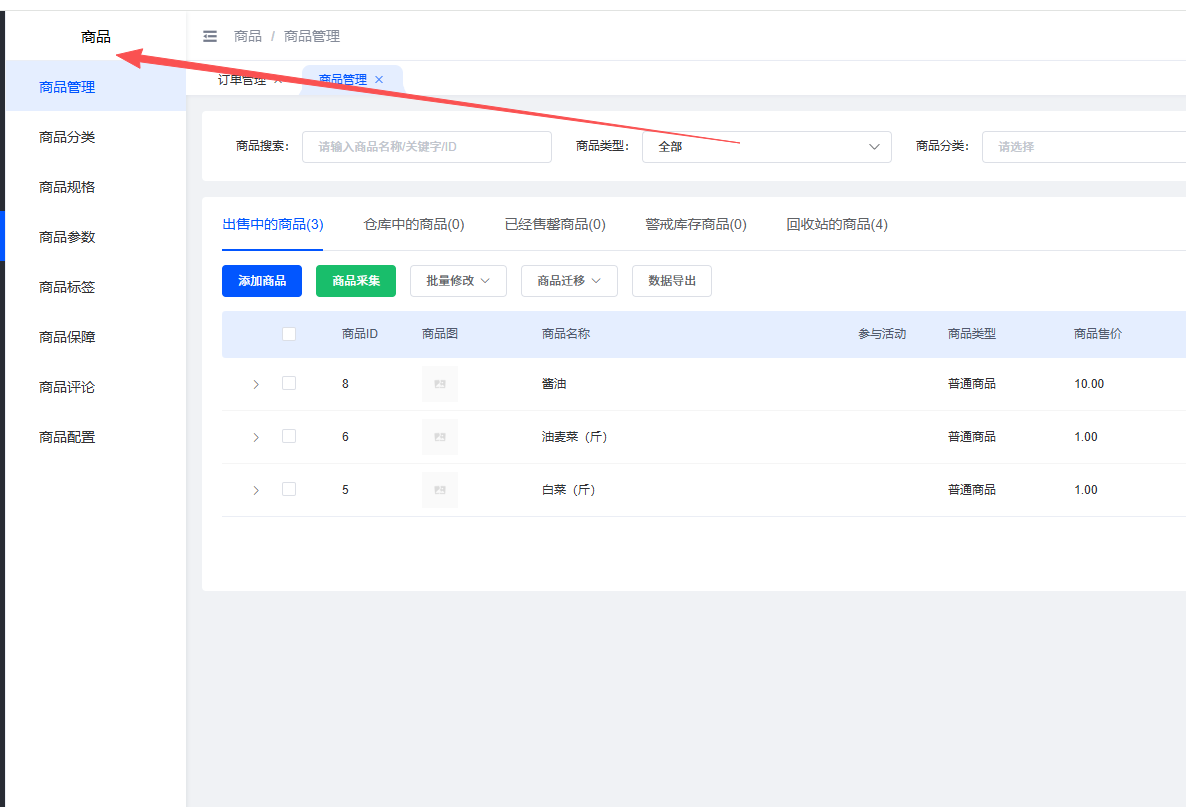This screenshot has width=1186, height=807.
Task: Switch to 仓库中的商品 tab
Action: (414, 224)
